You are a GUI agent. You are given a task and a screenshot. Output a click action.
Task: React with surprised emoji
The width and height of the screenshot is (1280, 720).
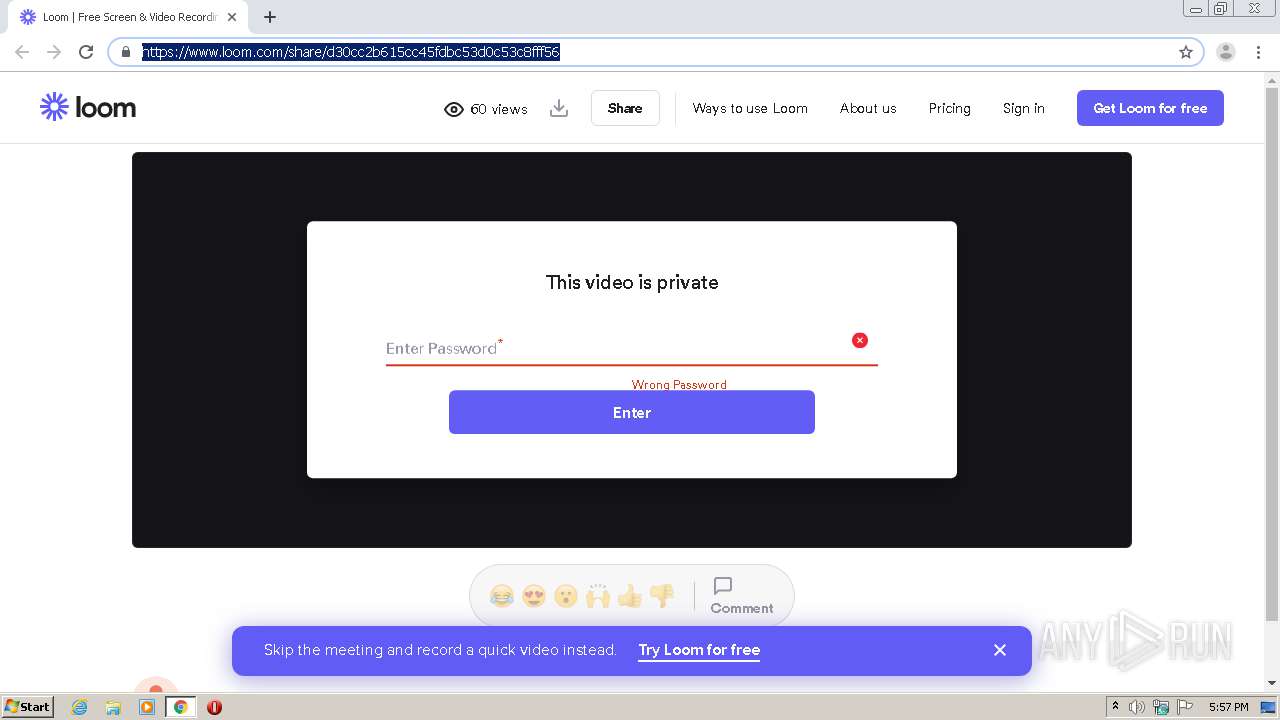566,597
